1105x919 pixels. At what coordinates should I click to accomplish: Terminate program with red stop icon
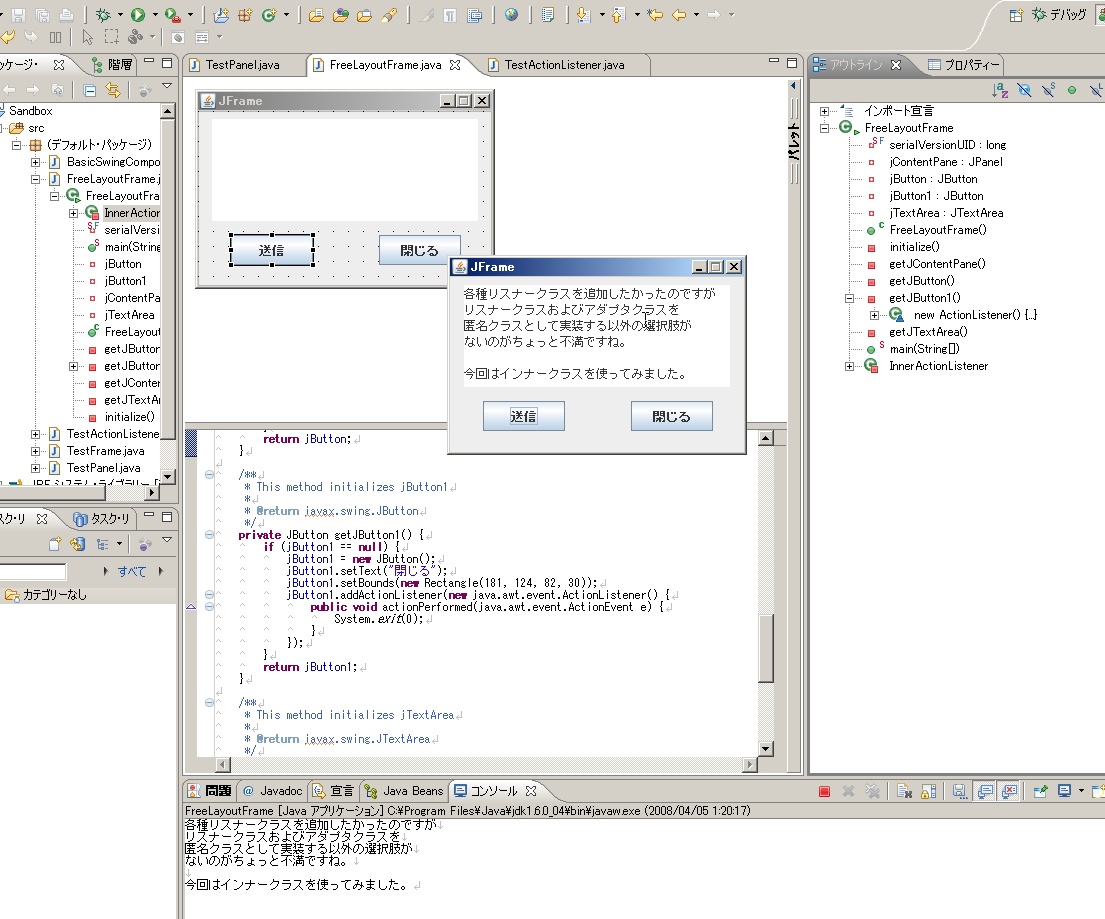pyautogui.click(x=825, y=791)
